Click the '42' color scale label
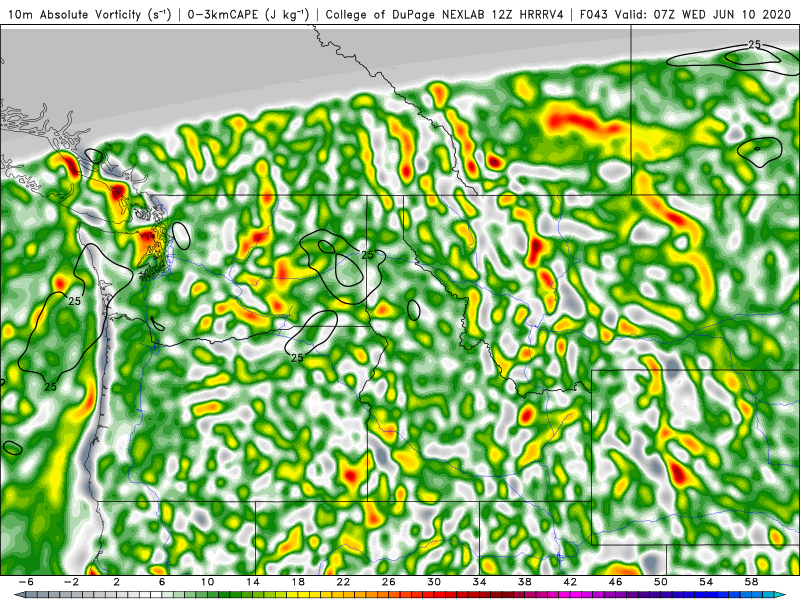The height and width of the screenshot is (600, 800). point(570,582)
